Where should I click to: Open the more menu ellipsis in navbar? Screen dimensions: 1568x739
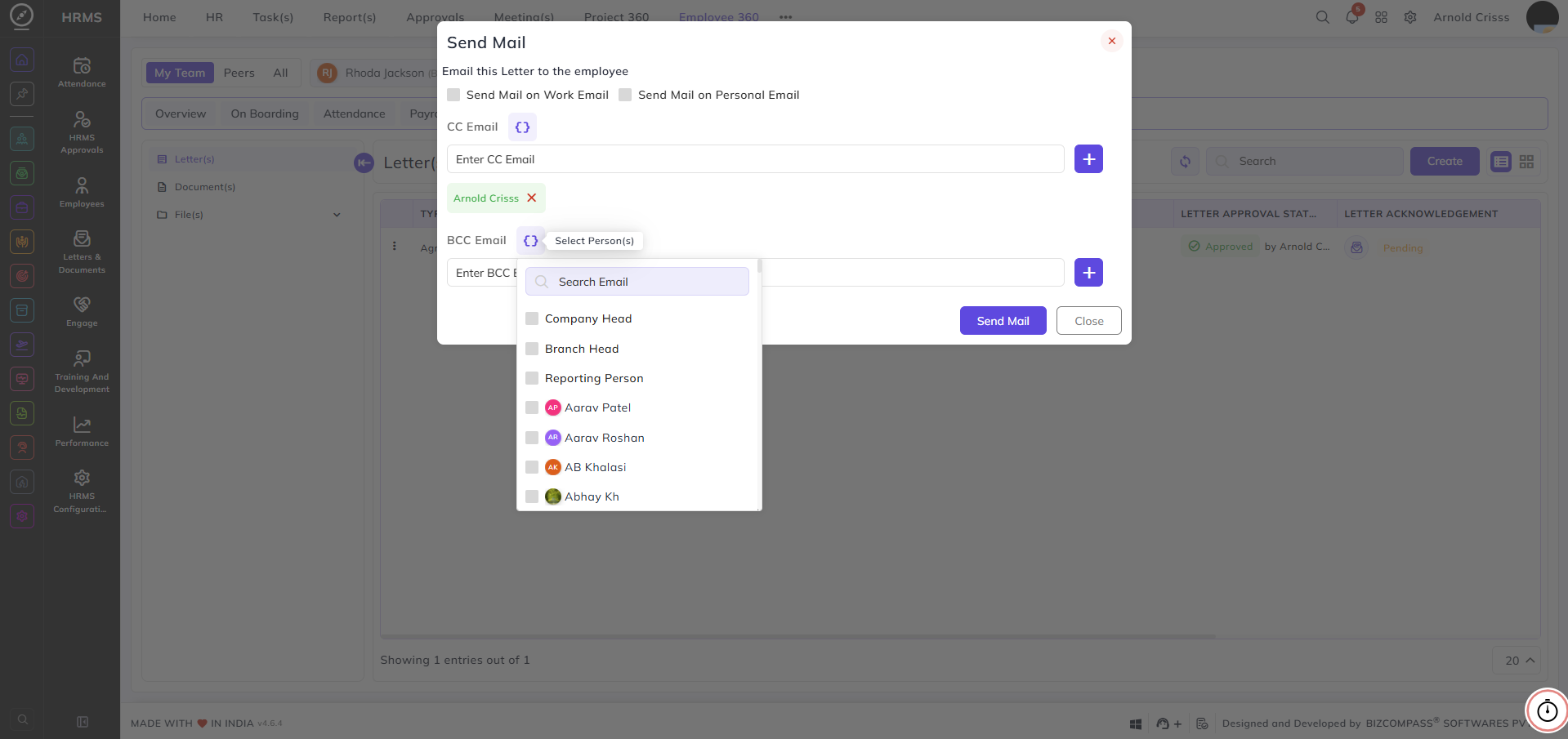coord(785,17)
